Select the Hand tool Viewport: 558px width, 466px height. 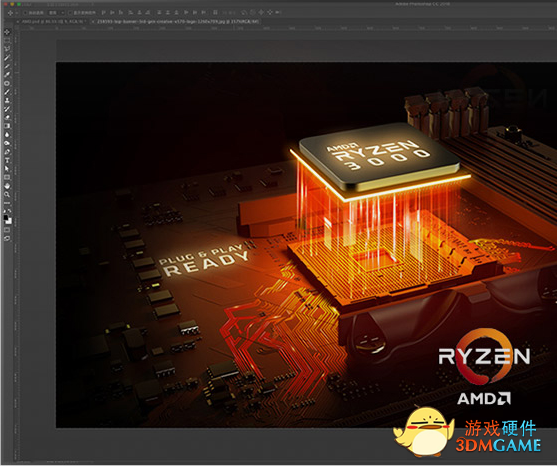(x=7, y=185)
